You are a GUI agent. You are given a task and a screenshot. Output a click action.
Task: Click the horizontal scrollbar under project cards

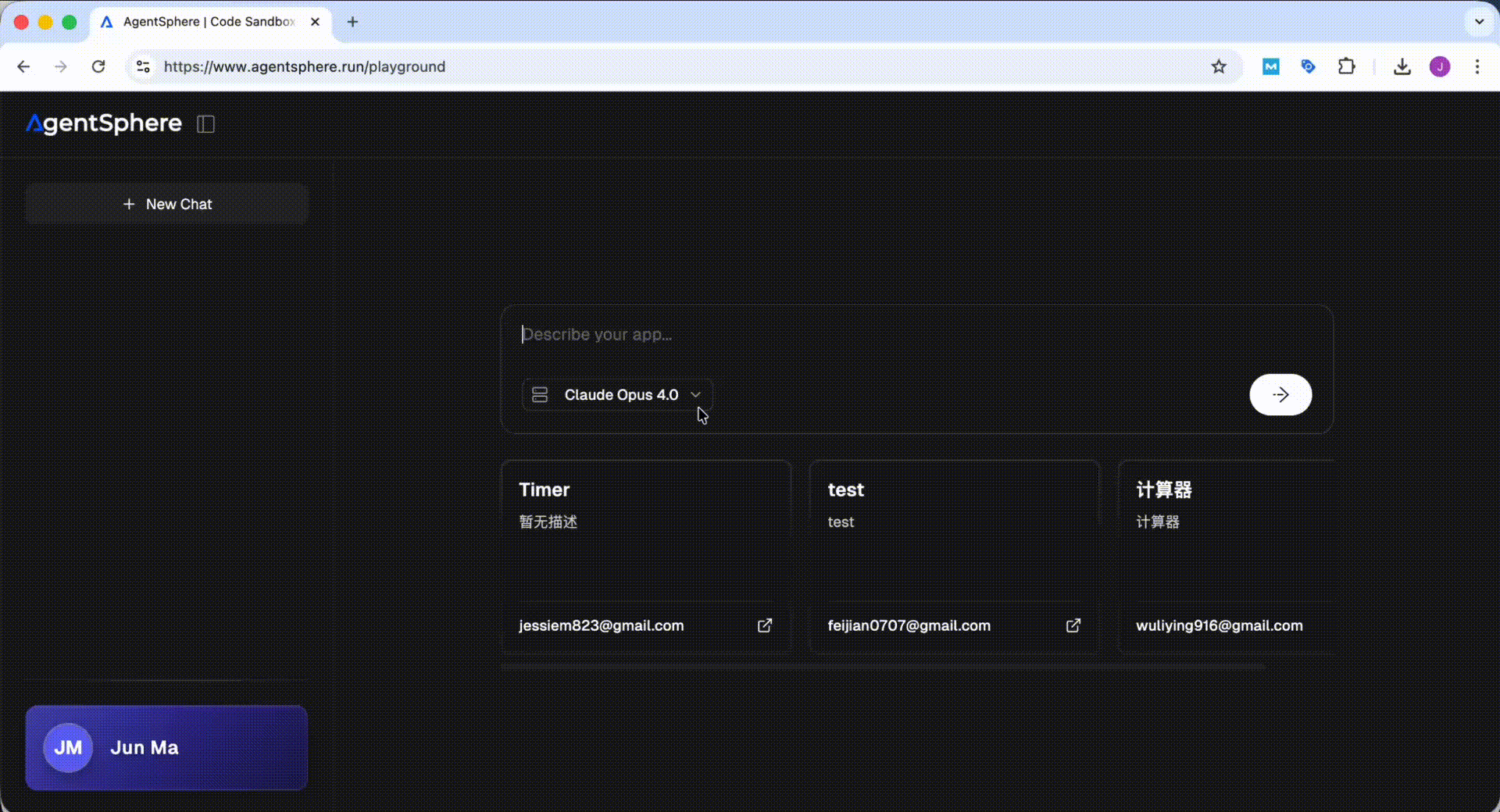[883, 667]
